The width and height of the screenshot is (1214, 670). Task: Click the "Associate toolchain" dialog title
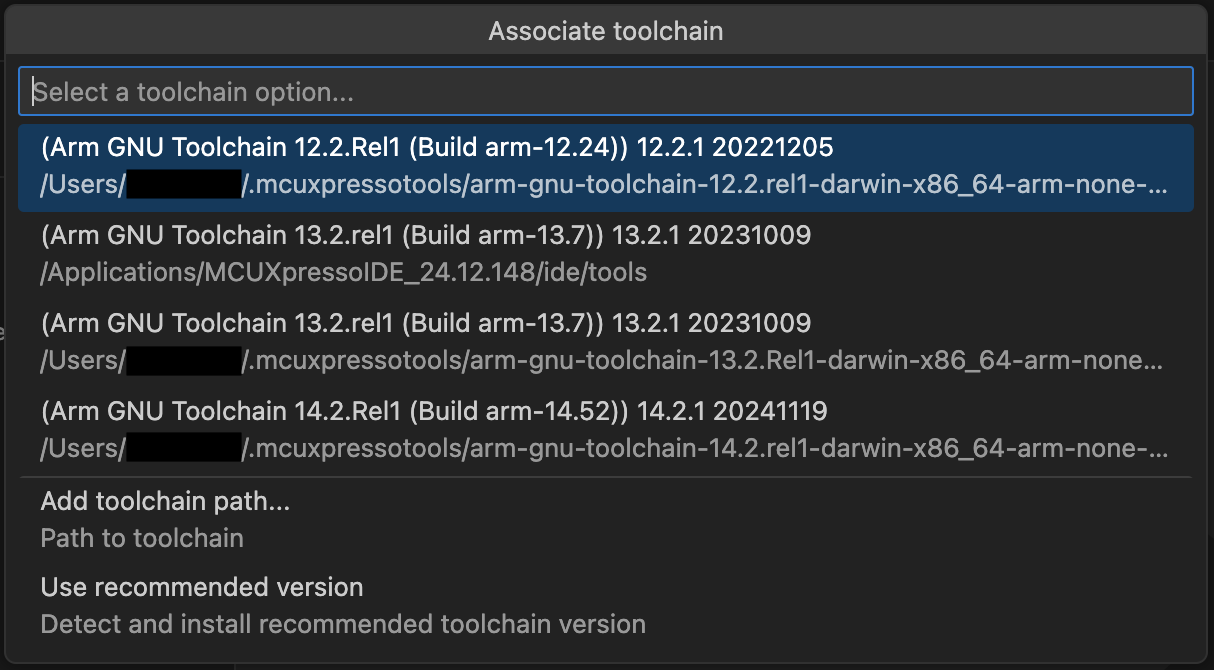click(x=606, y=30)
